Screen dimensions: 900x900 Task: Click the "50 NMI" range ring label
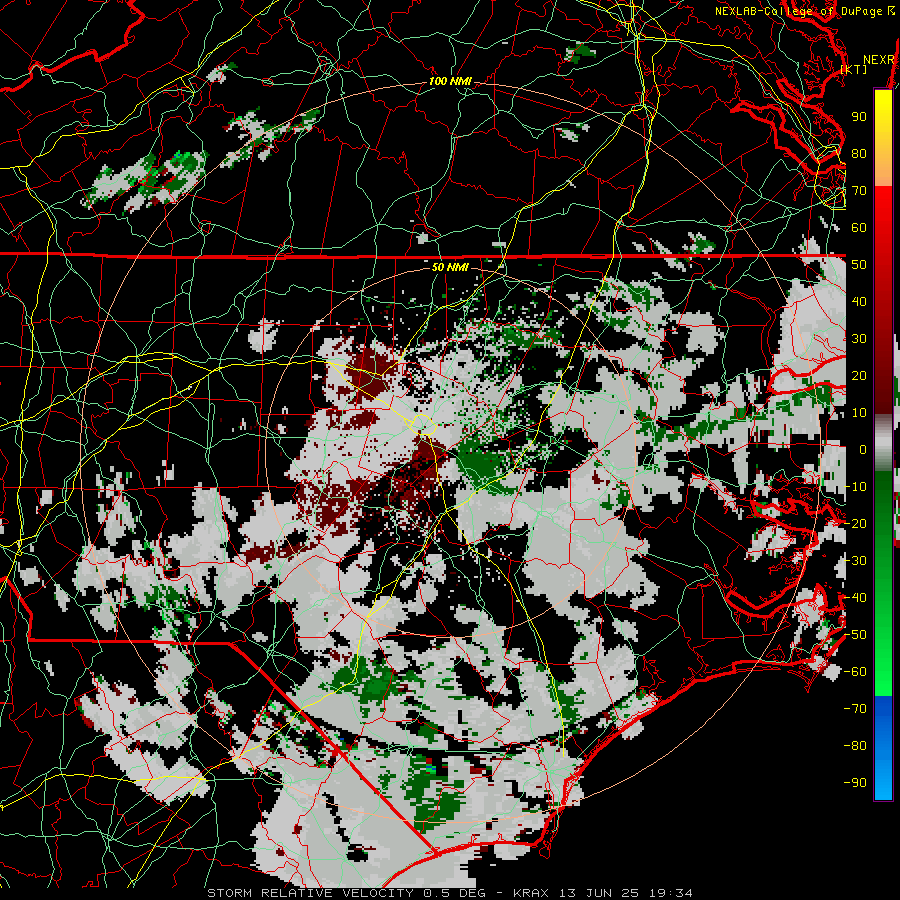click(x=449, y=267)
